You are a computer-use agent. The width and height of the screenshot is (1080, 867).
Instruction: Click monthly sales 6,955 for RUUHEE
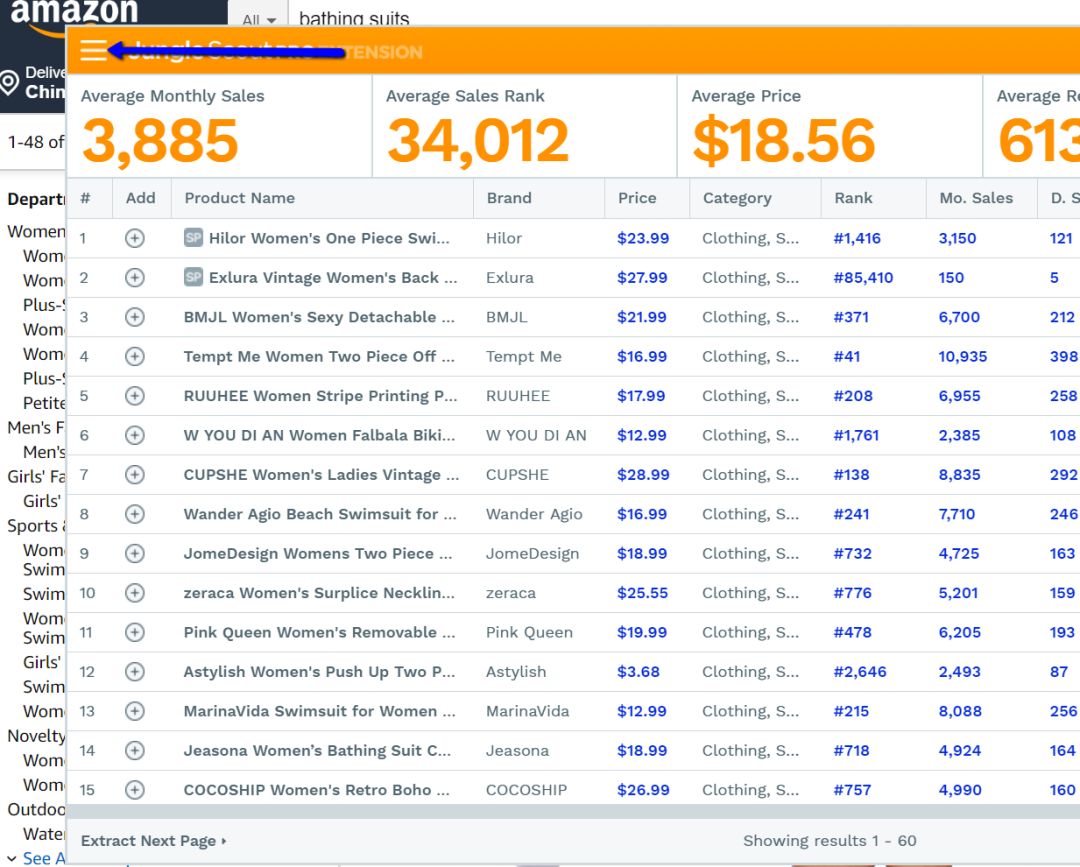(x=959, y=396)
